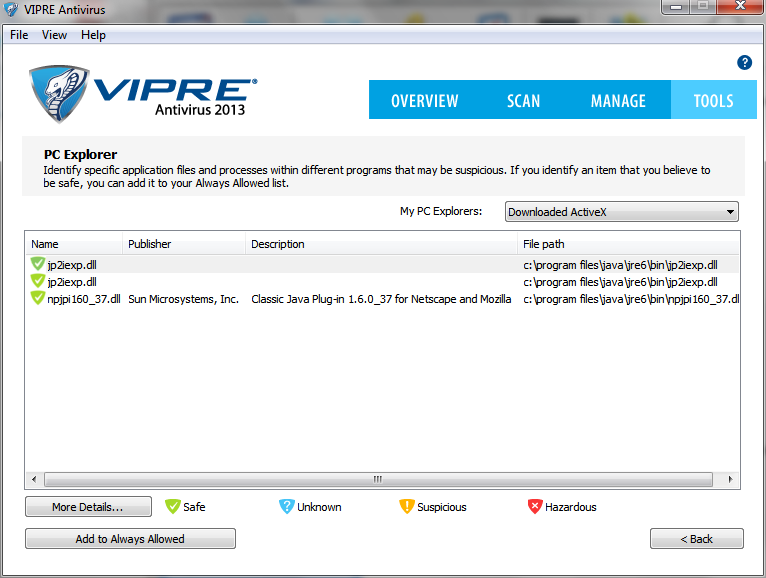Open the File menu
Image resolution: width=766 pixels, height=578 pixels.
19,35
